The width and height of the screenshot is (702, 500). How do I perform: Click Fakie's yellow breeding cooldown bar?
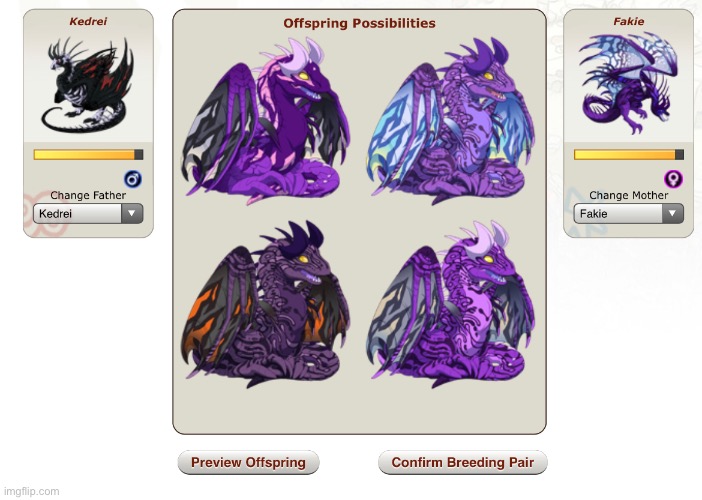[x=629, y=155]
